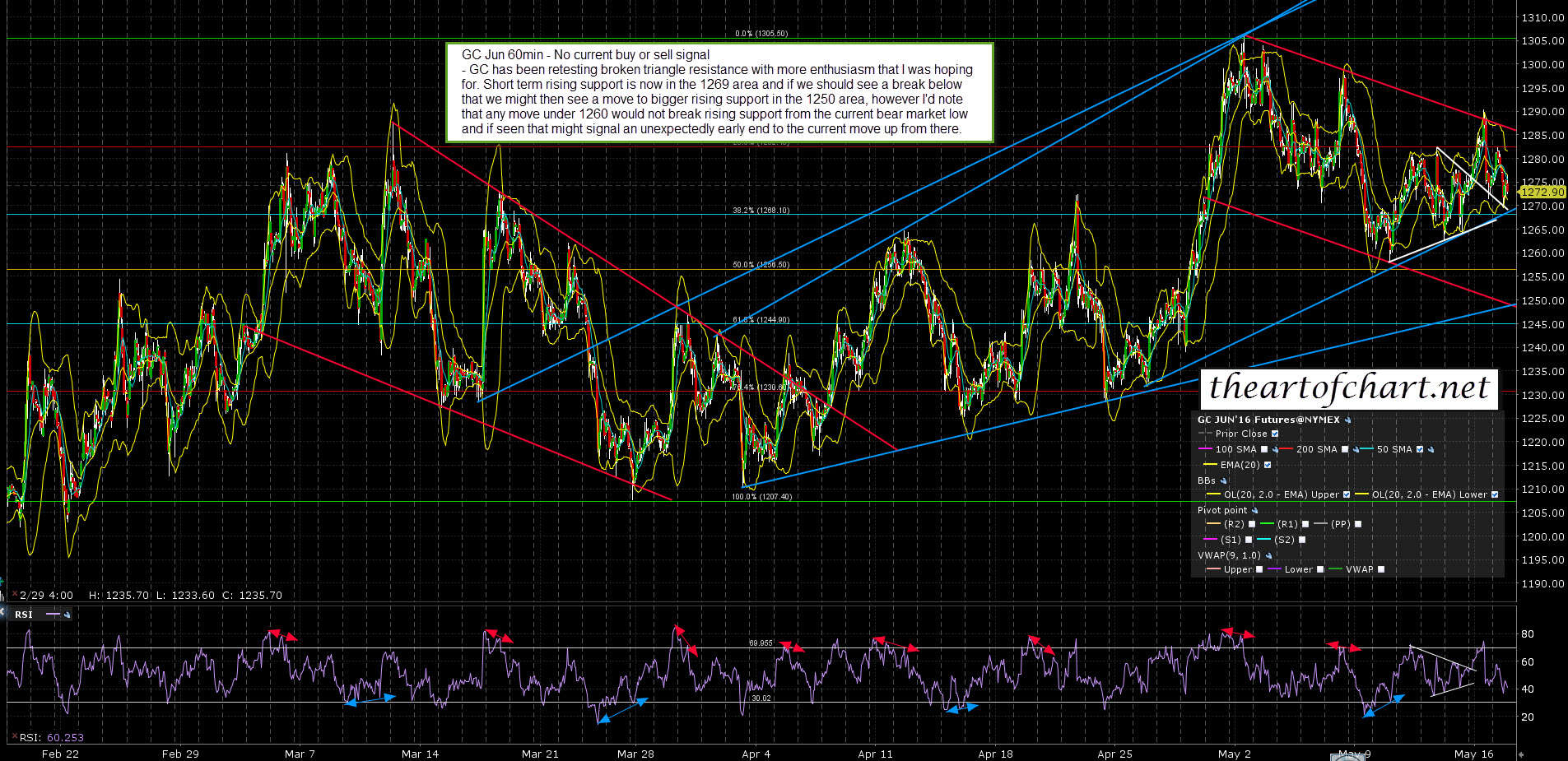Collapse RSI panel with left chevron
1568x761 pixels.
[3, 614]
